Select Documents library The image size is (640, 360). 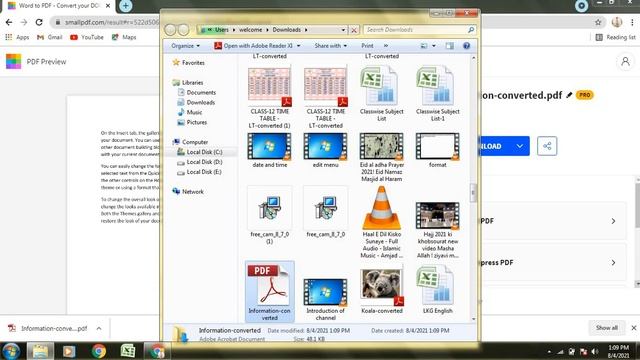pos(197,93)
